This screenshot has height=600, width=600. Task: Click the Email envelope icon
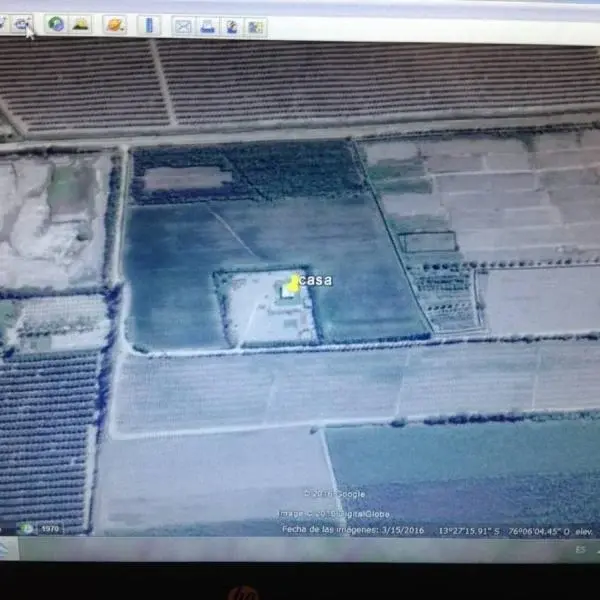(x=183, y=26)
